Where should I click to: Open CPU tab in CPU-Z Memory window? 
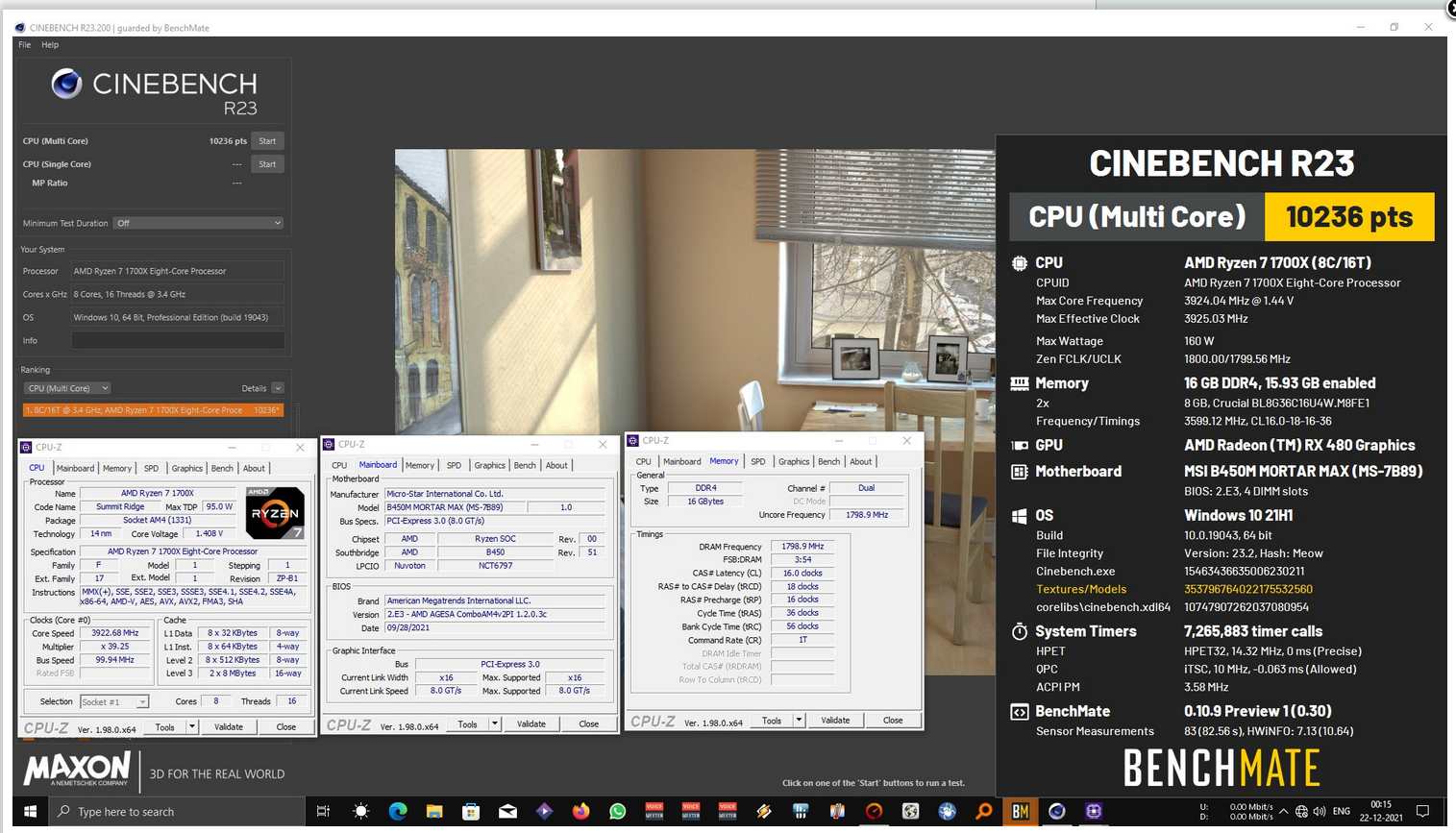pos(643,462)
